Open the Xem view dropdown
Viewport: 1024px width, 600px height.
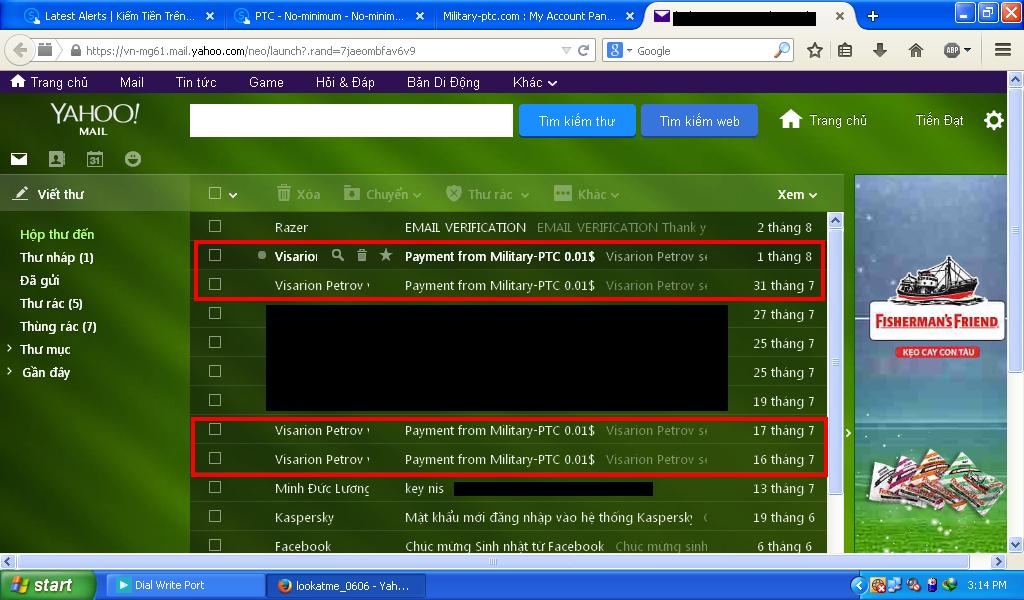[x=797, y=195]
